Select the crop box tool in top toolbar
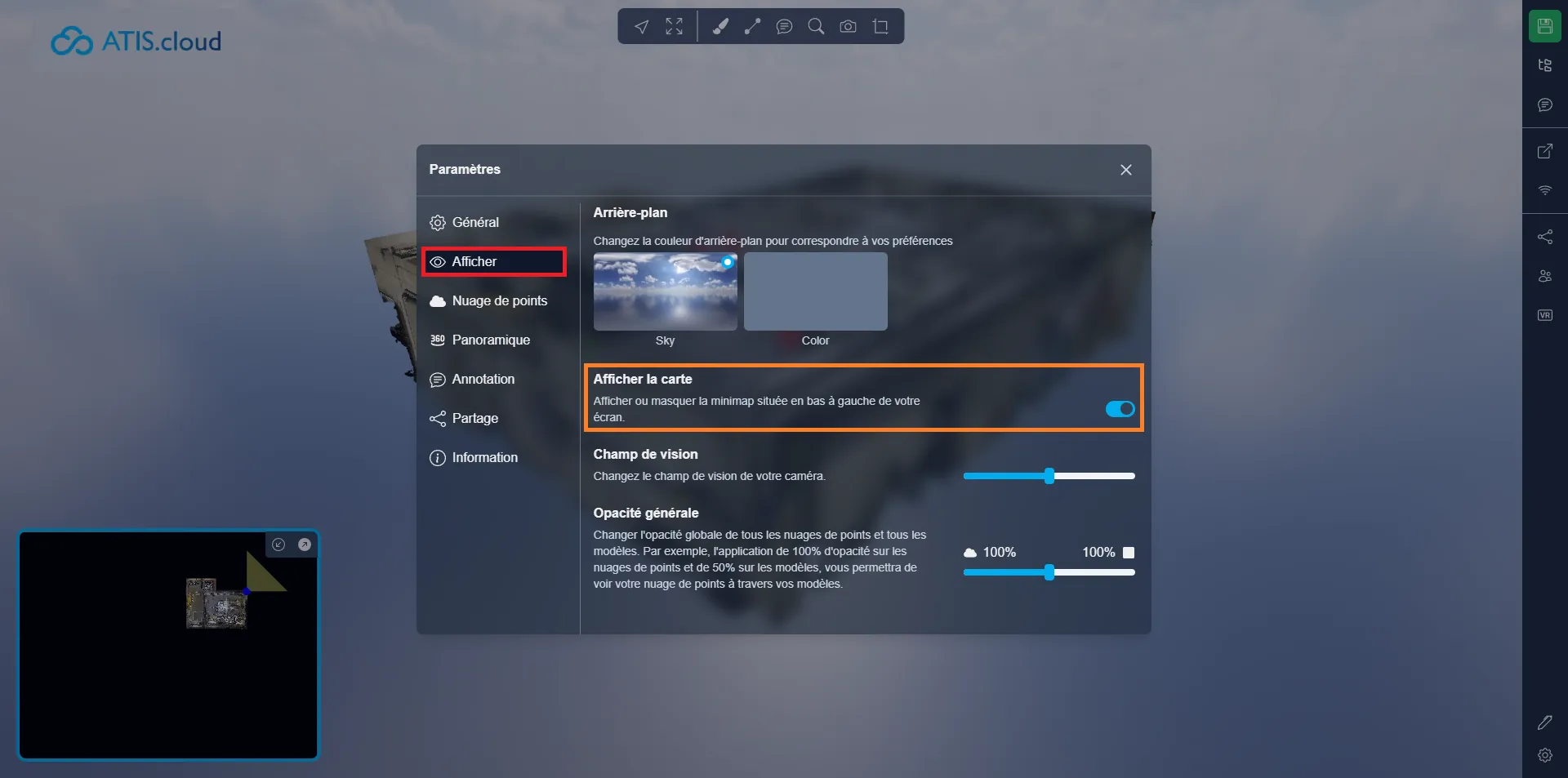The image size is (1568, 778). tap(880, 27)
